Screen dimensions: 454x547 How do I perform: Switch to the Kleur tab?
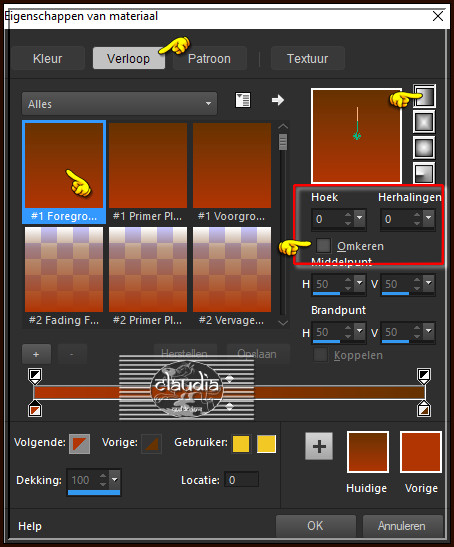click(x=48, y=59)
